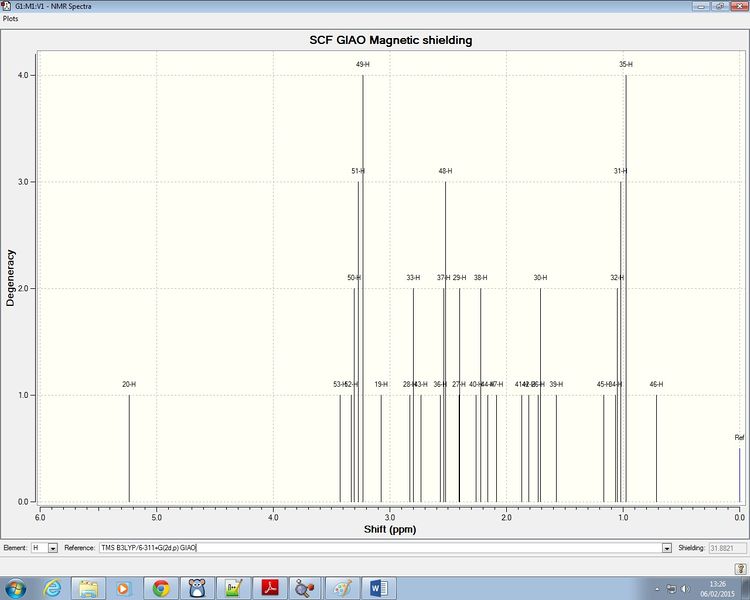Click the NMR Spectra window icon
The image size is (750, 600).
[6, 6]
